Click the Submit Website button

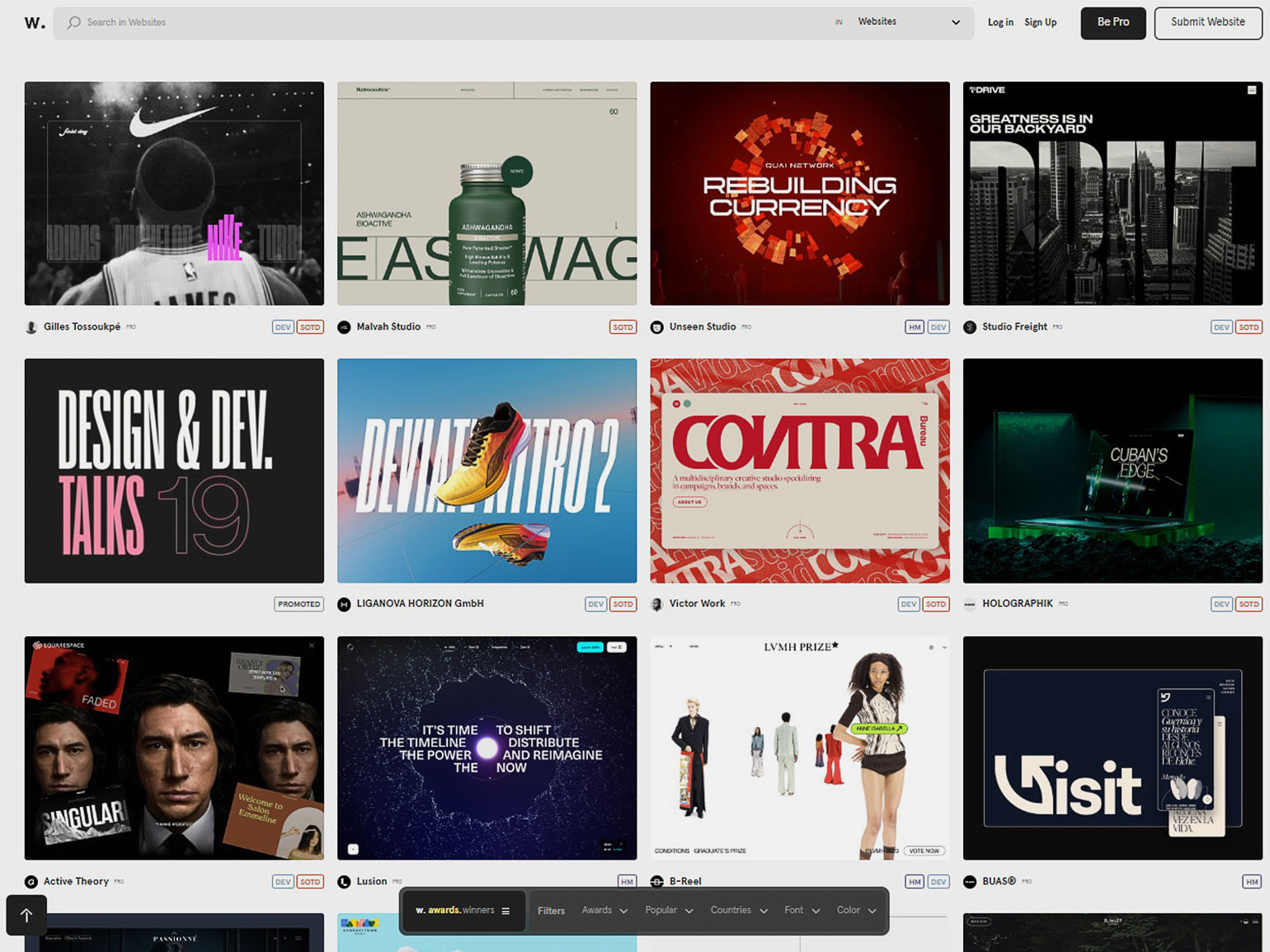[1207, 22]
